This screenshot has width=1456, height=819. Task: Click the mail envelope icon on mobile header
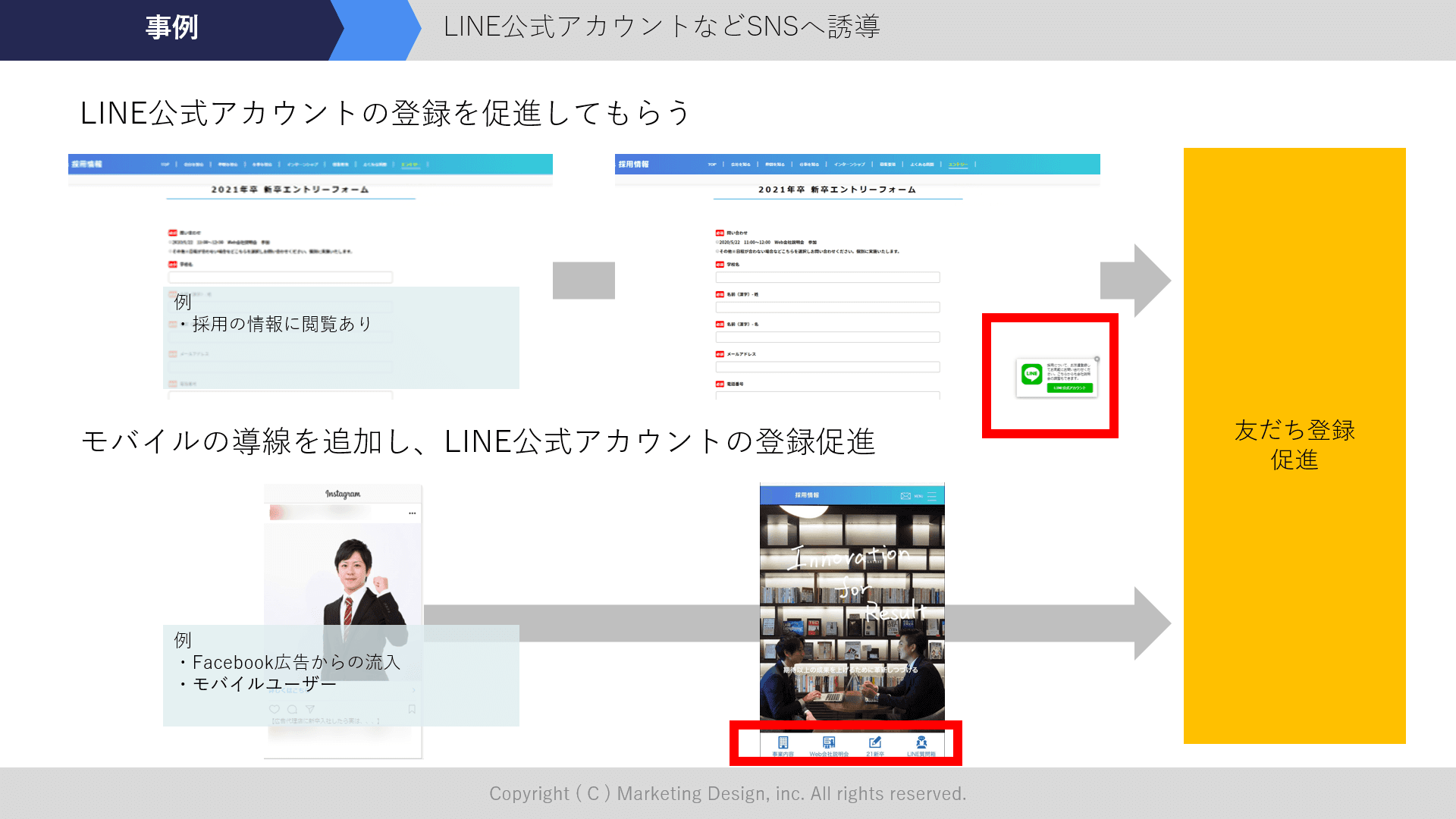click(905, 496)
